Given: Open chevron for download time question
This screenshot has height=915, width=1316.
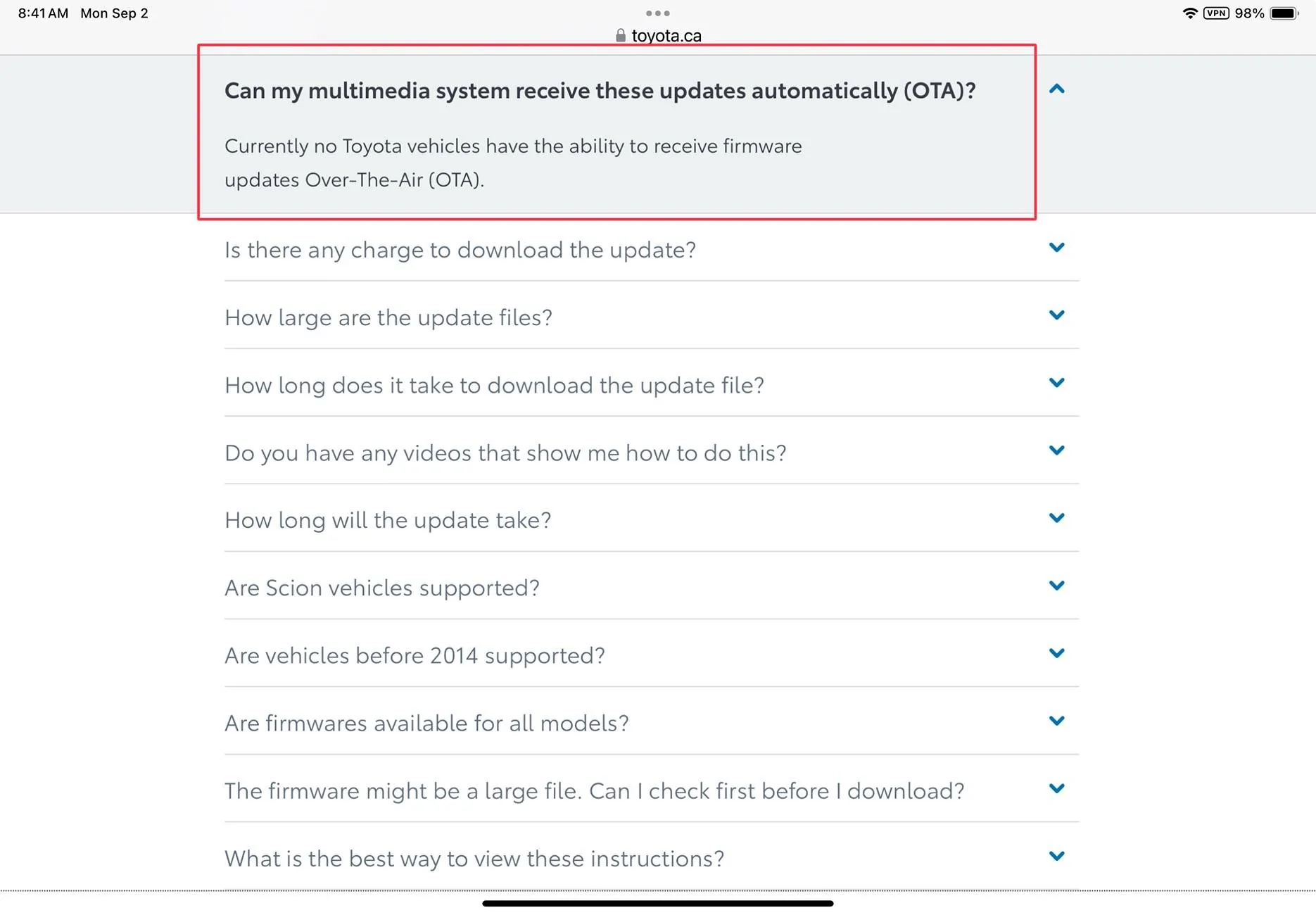Looking at the screenshot, I should pyautogui.click(x=1056, y=382).
